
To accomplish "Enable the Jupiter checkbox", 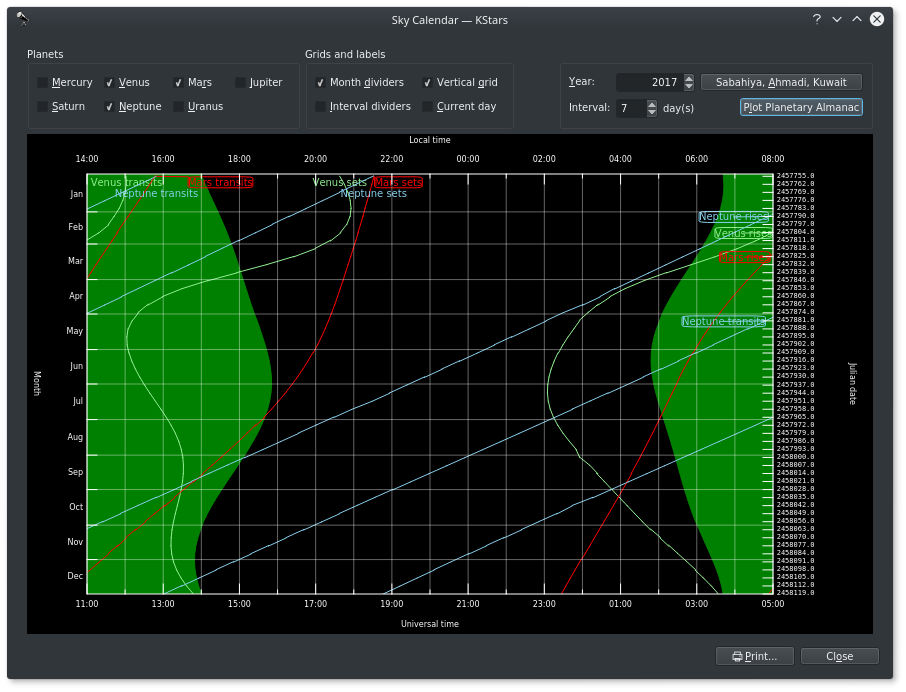I will (241, 83).
